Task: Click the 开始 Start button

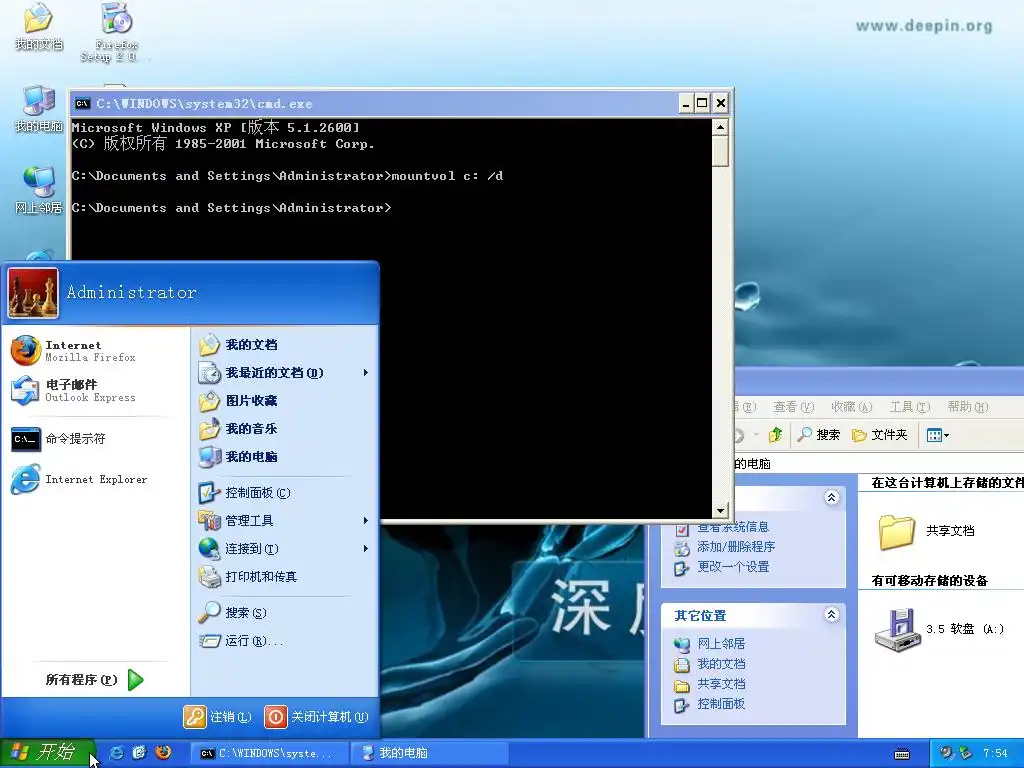Action: pos(47,753)
